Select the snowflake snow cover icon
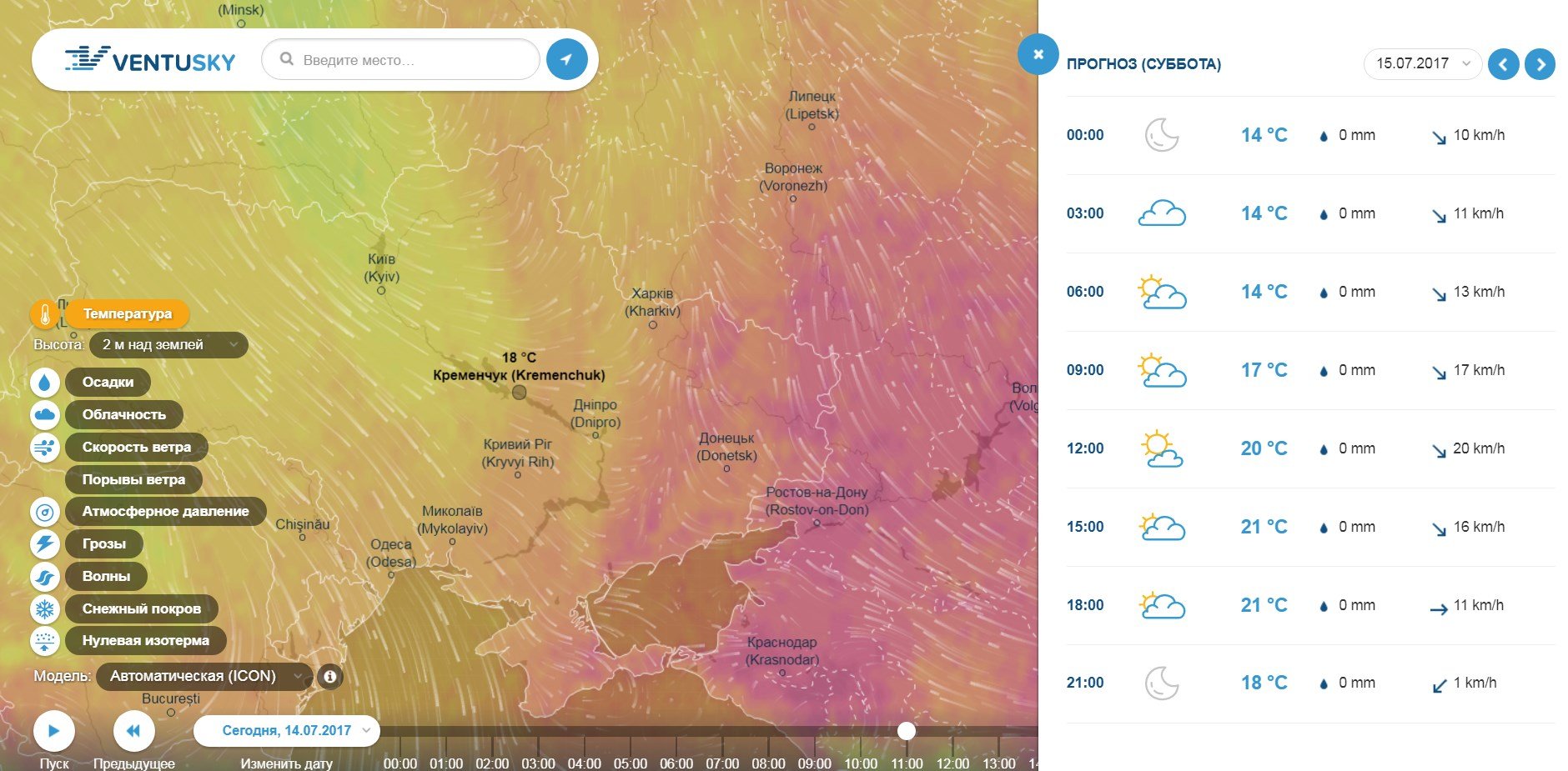The height and width of the screenshot is (771, 1568). [x=44, y=609]
